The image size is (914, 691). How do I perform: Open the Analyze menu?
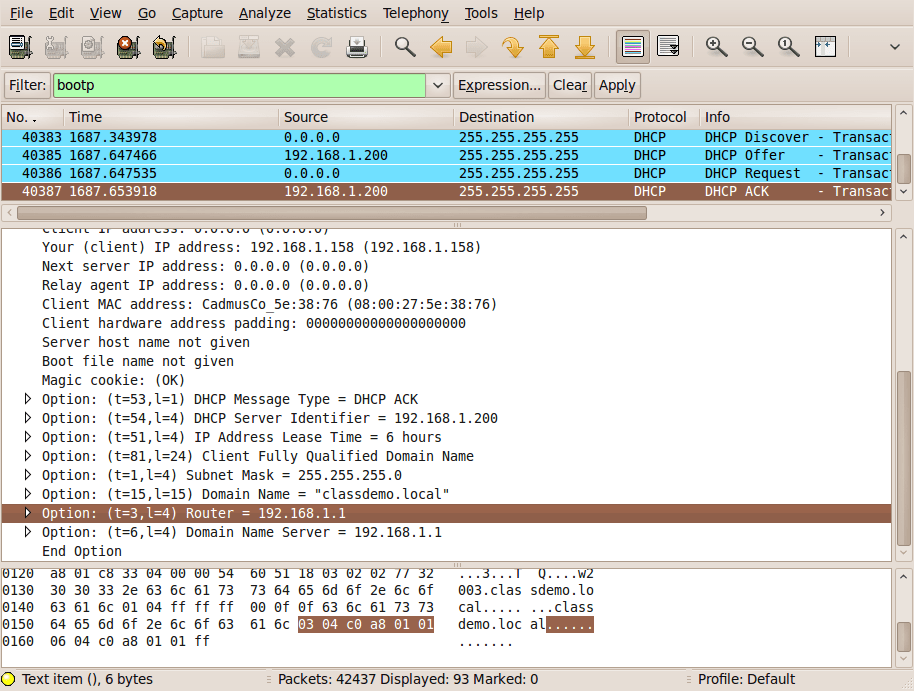click(x=265, y=13)
